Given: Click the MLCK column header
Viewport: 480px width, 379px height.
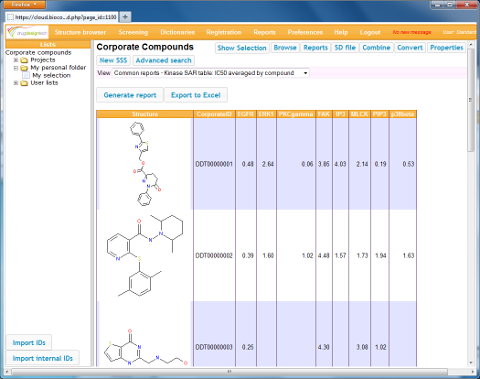Looking at the screenshot, I should coord(359,114).
